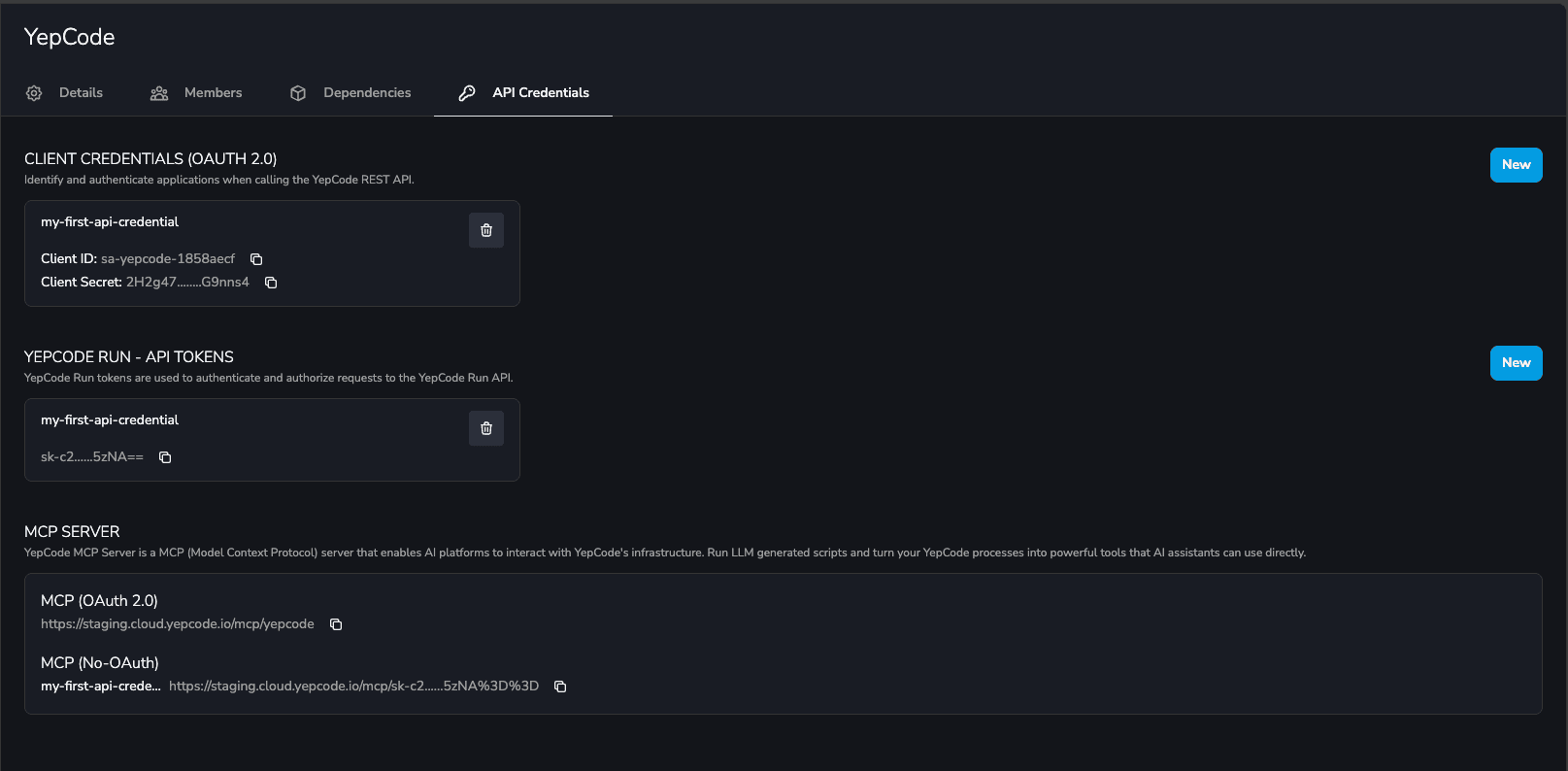This screenshot has height=771, width=1568.
Task: Click the CLIENT CREDENTIALS (OAUTH 2.0) heading
Action: pyautogui.click(x=150, y=159)
